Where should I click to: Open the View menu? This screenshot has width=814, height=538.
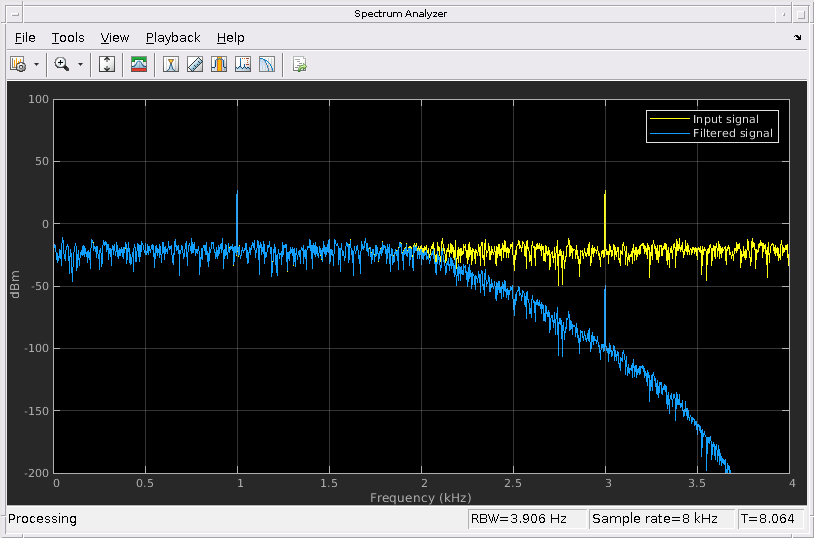coord(115,38)
